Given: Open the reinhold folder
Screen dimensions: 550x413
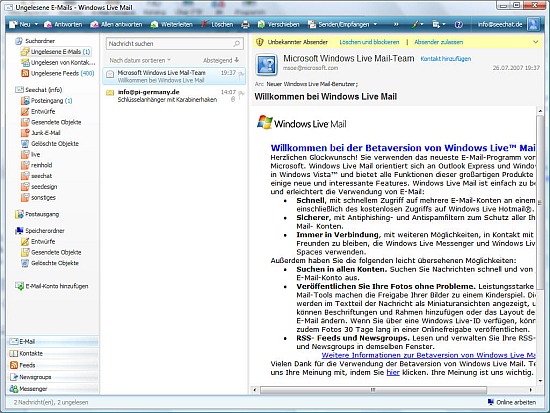Looking at the screenshot, I should [x=36, y=165].
